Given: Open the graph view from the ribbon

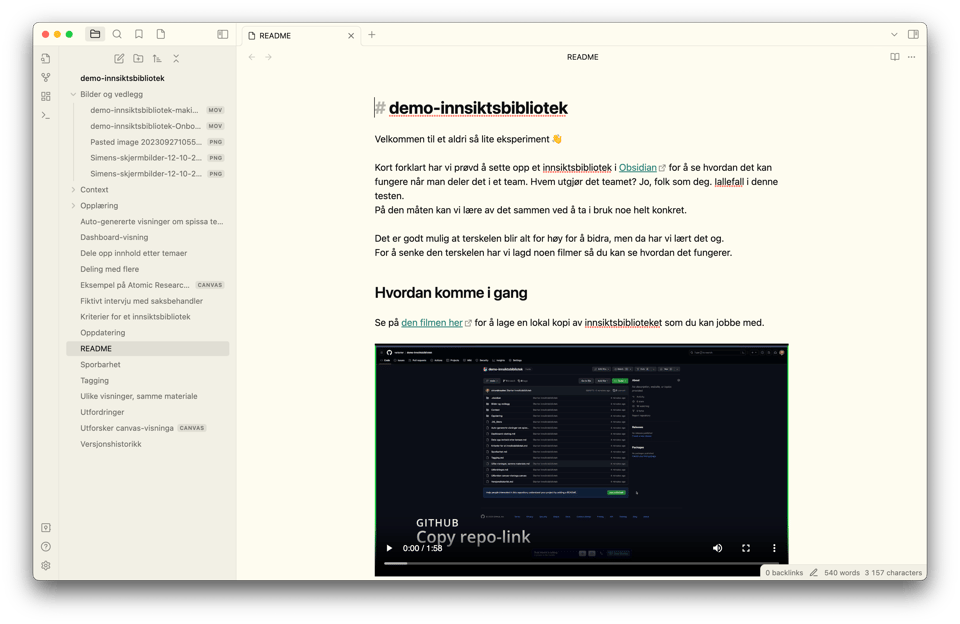Looking at the screenshot, I should tap(46, 78).
